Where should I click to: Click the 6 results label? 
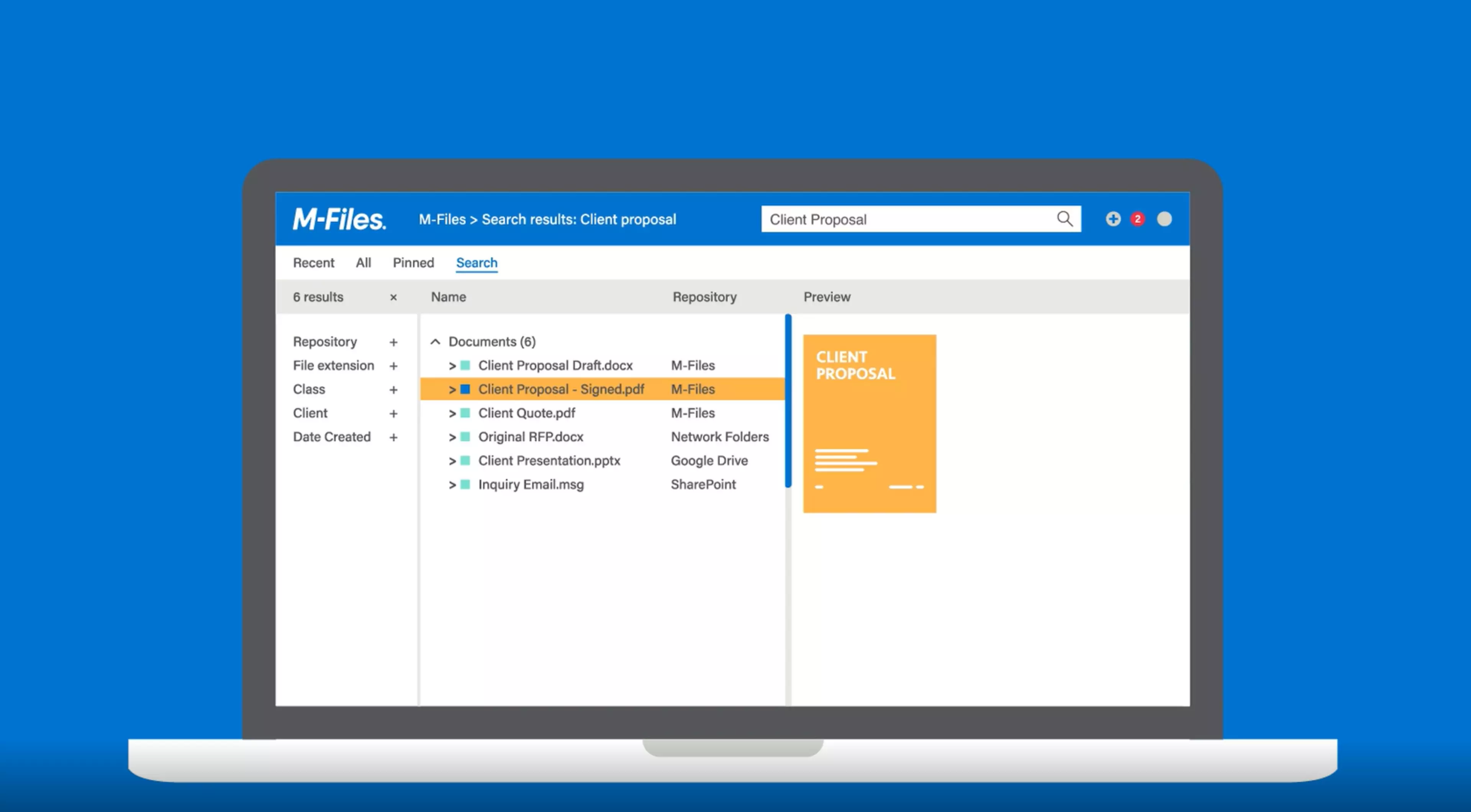point(318,297)
